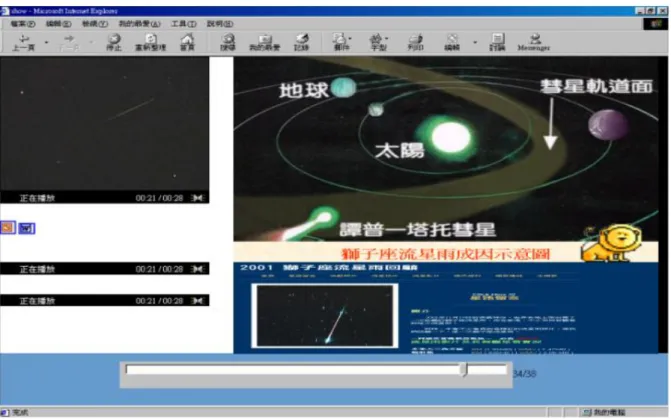The width and height of the screenshot is (671, 419).
Task: Print the page with 列印 icon
Action: point(415,43)
